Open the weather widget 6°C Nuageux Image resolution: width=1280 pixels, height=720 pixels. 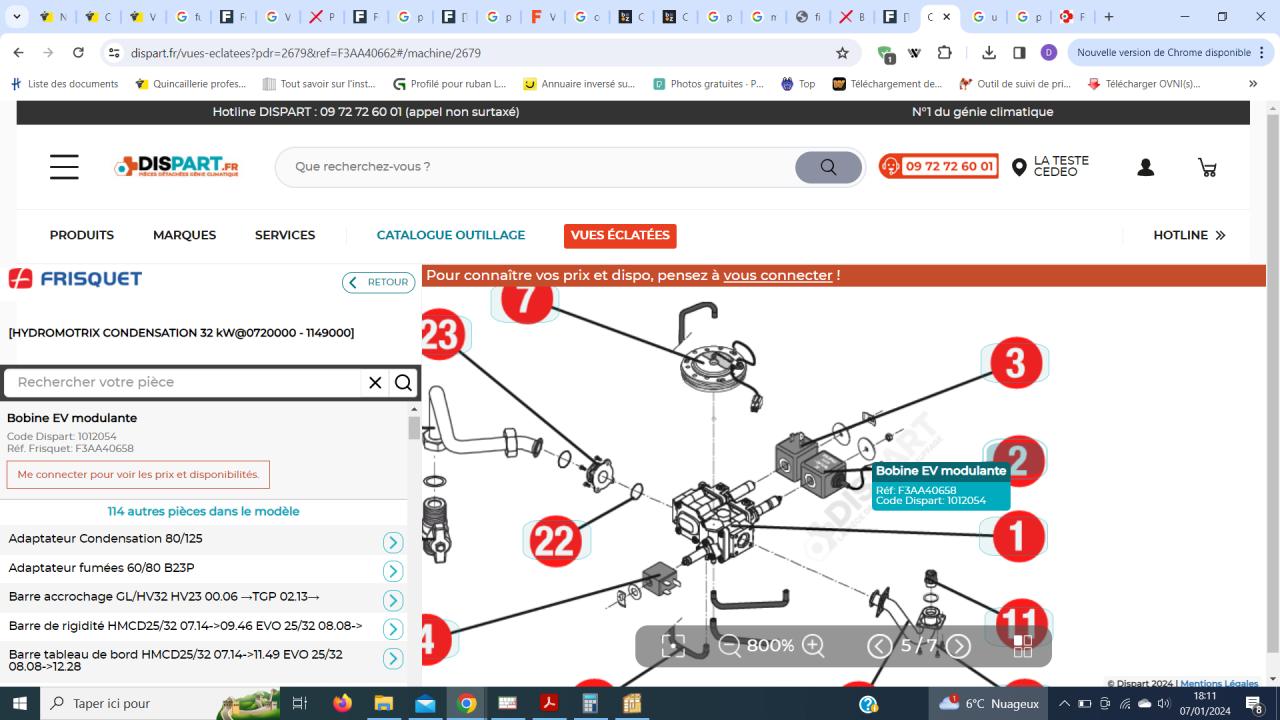tap(989, 703)
